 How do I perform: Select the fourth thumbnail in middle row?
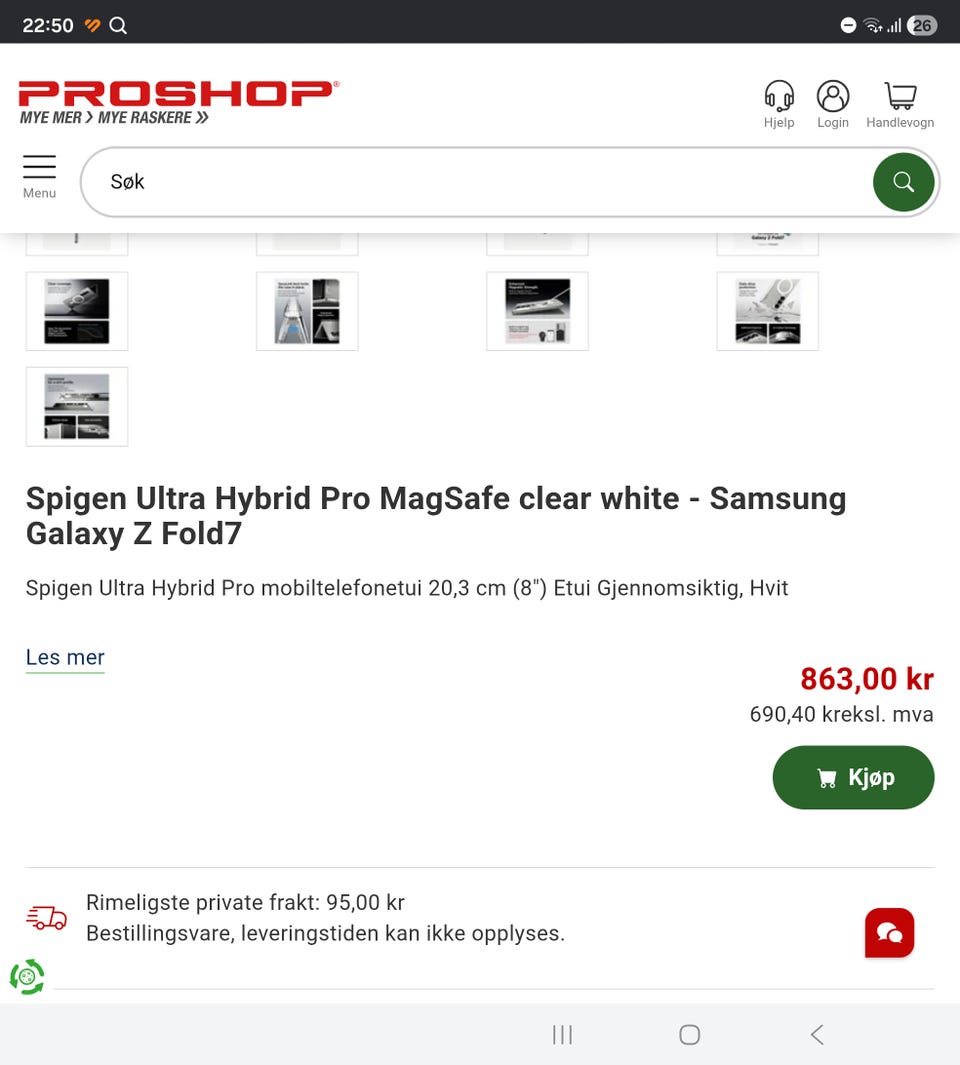(768, 311)
